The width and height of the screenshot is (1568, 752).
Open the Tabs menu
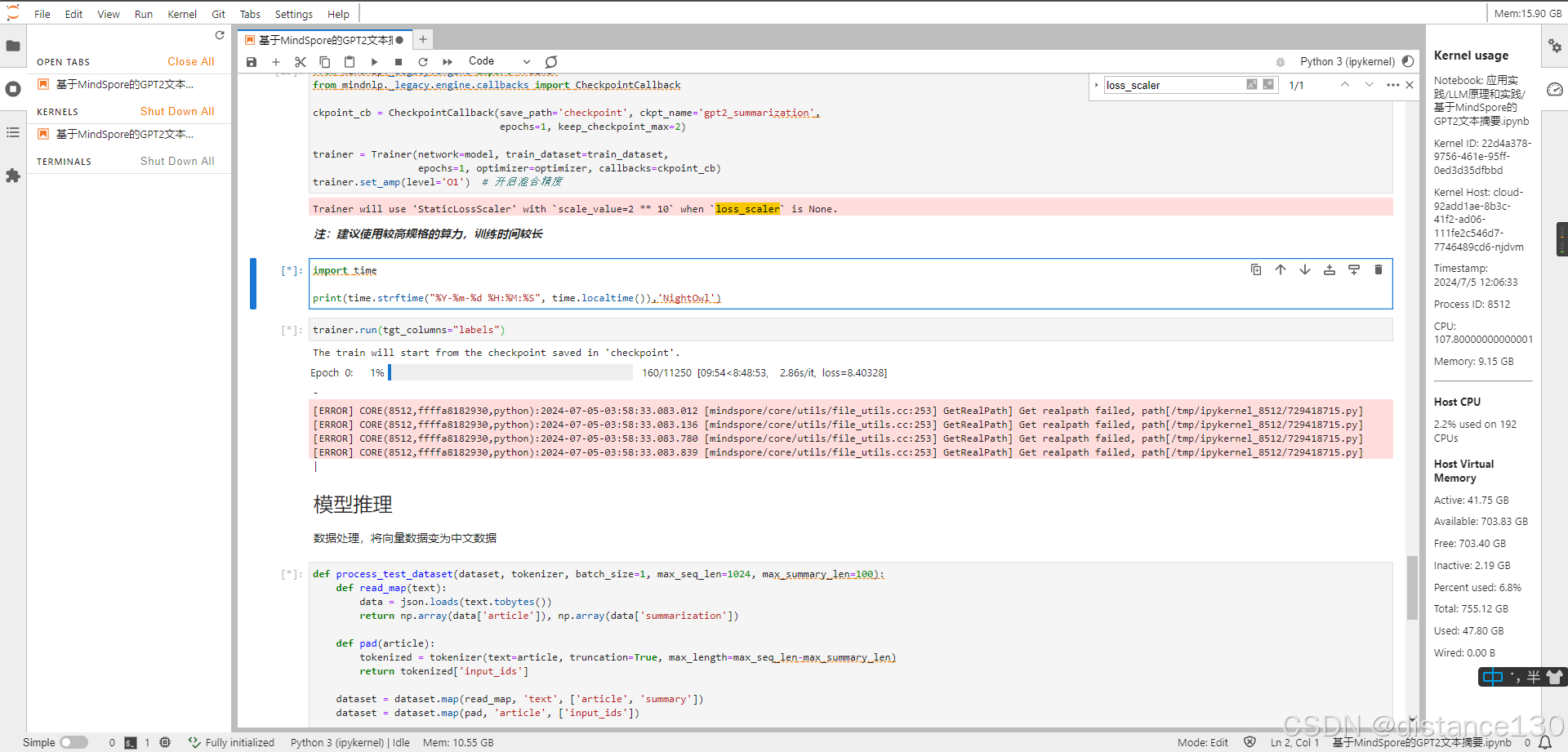[x=250, y=14]
